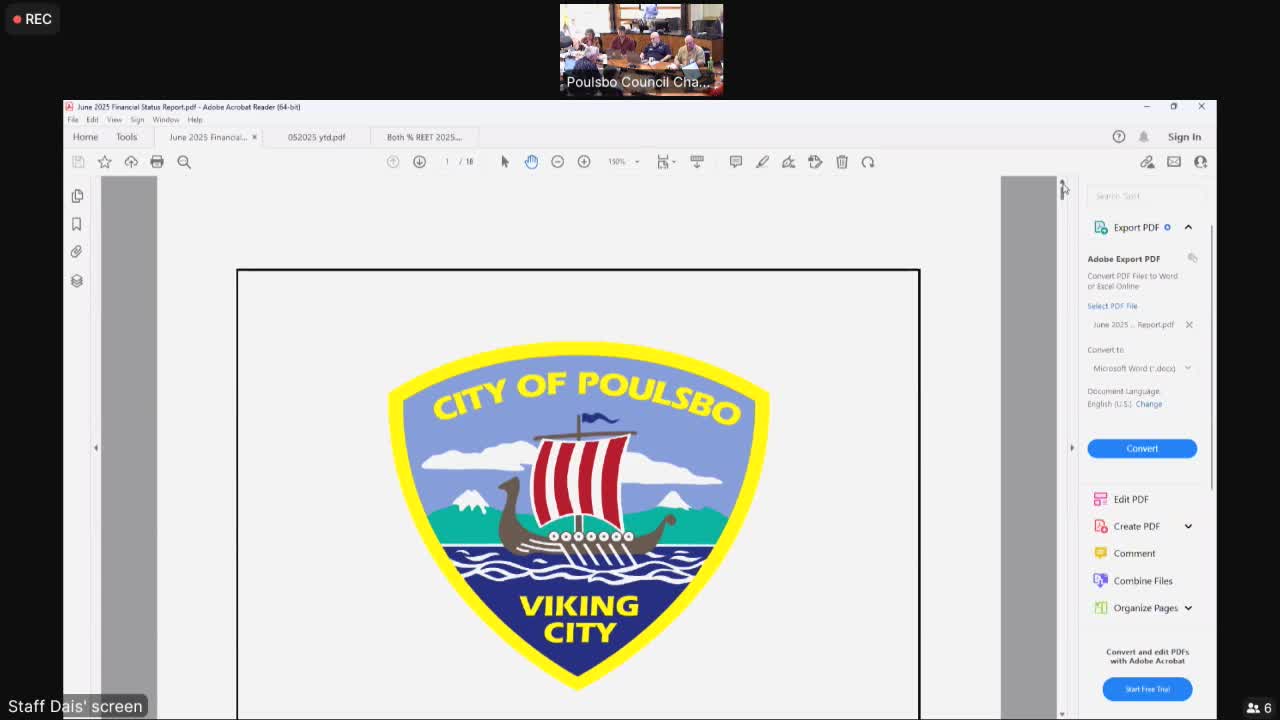Close the June 2025 Financial tab
The height and width of the screenshot is (720, 1280).
(x=254, y=137)
